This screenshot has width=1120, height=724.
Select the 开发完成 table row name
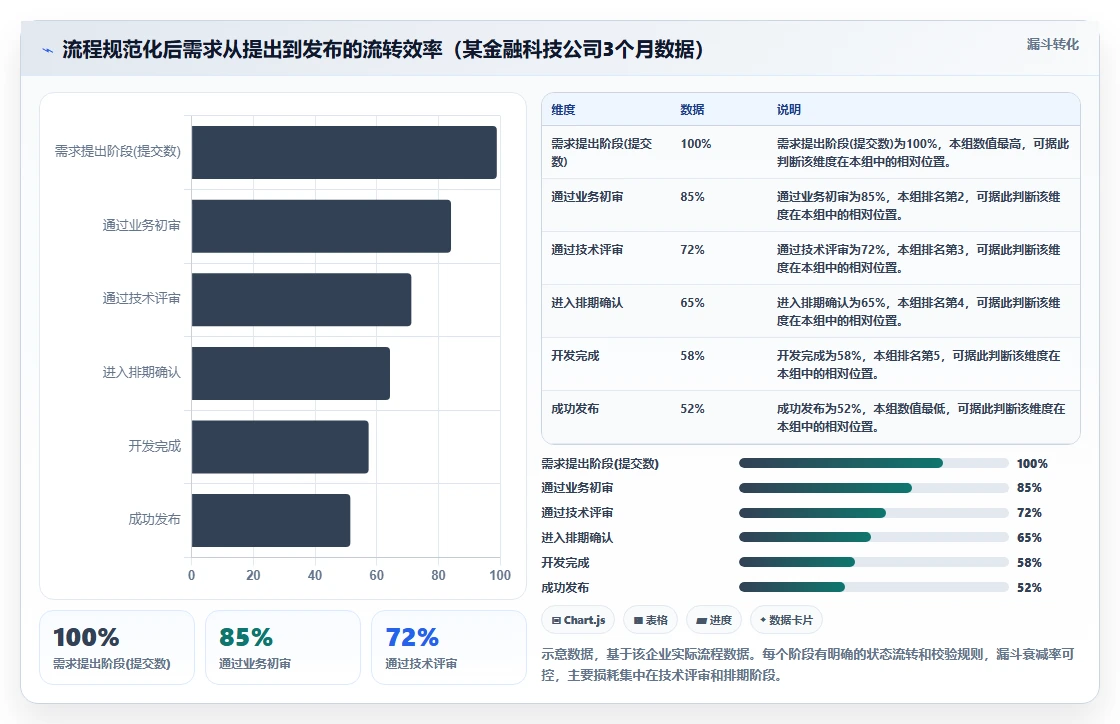tap(575, 356)
